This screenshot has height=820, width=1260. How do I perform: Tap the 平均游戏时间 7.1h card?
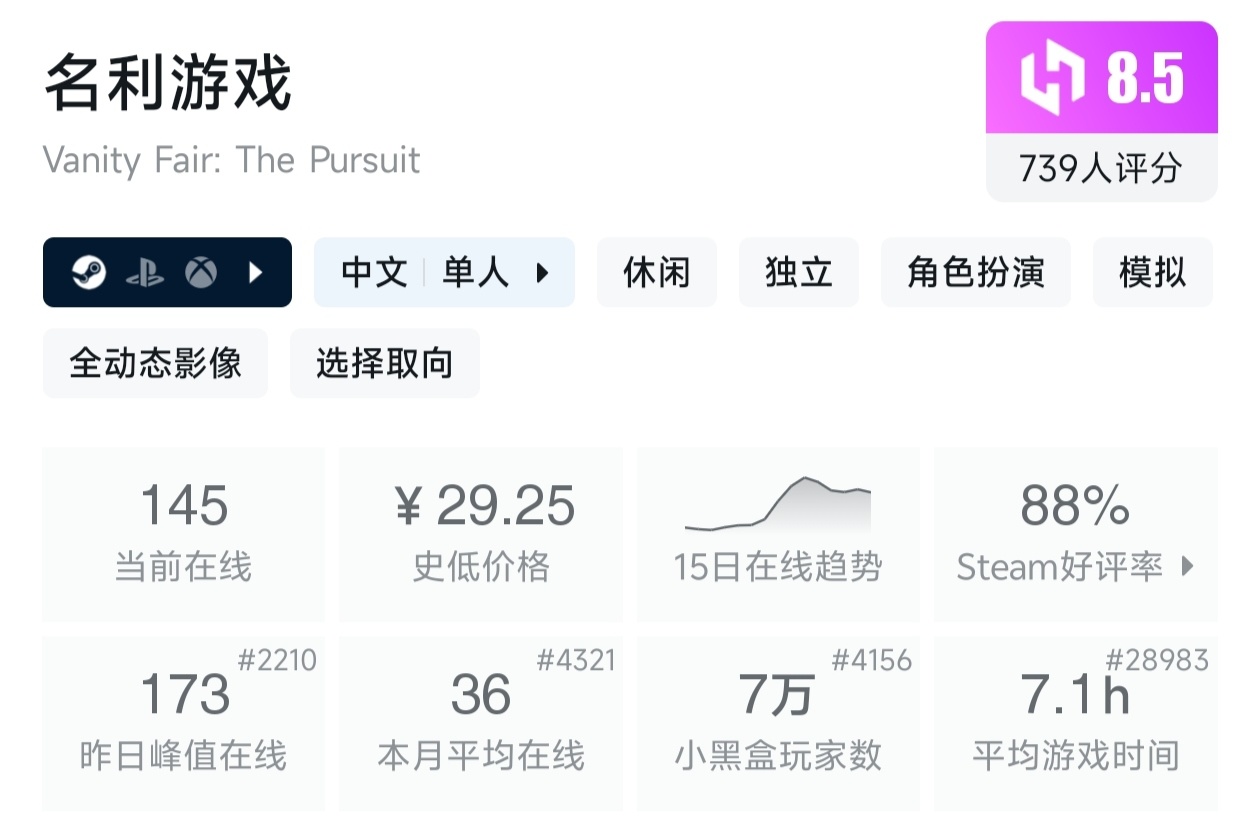[1076, 723]
